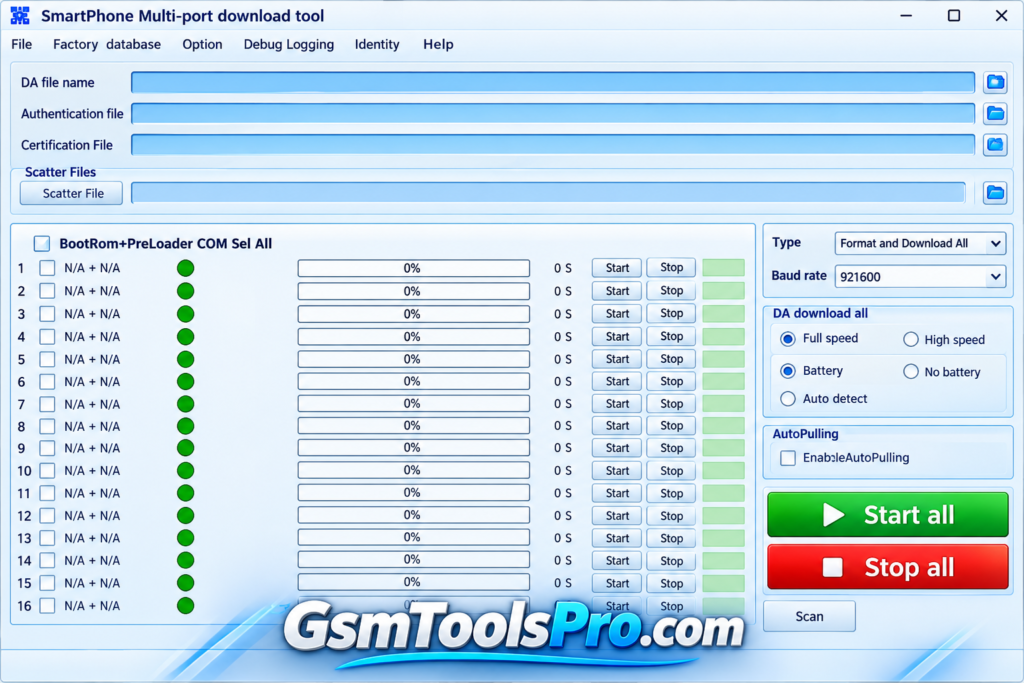
Task: Click the green status indicator for port 7
Action: pos(185,404)
